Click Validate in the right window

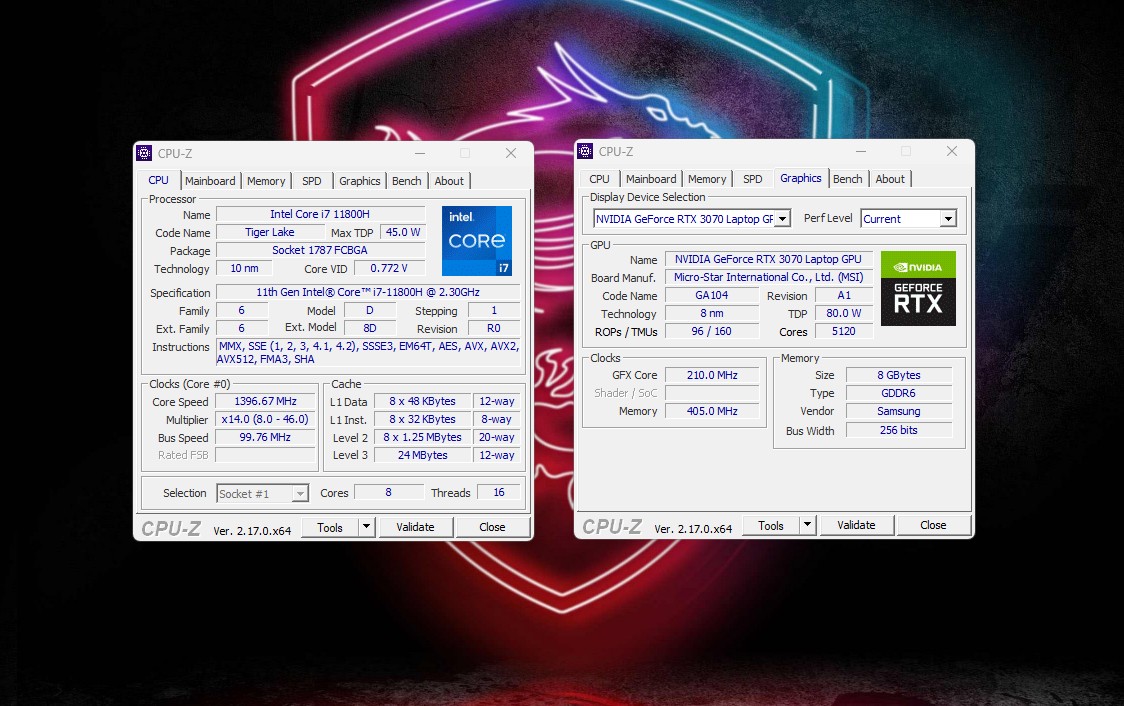(857, 524)
